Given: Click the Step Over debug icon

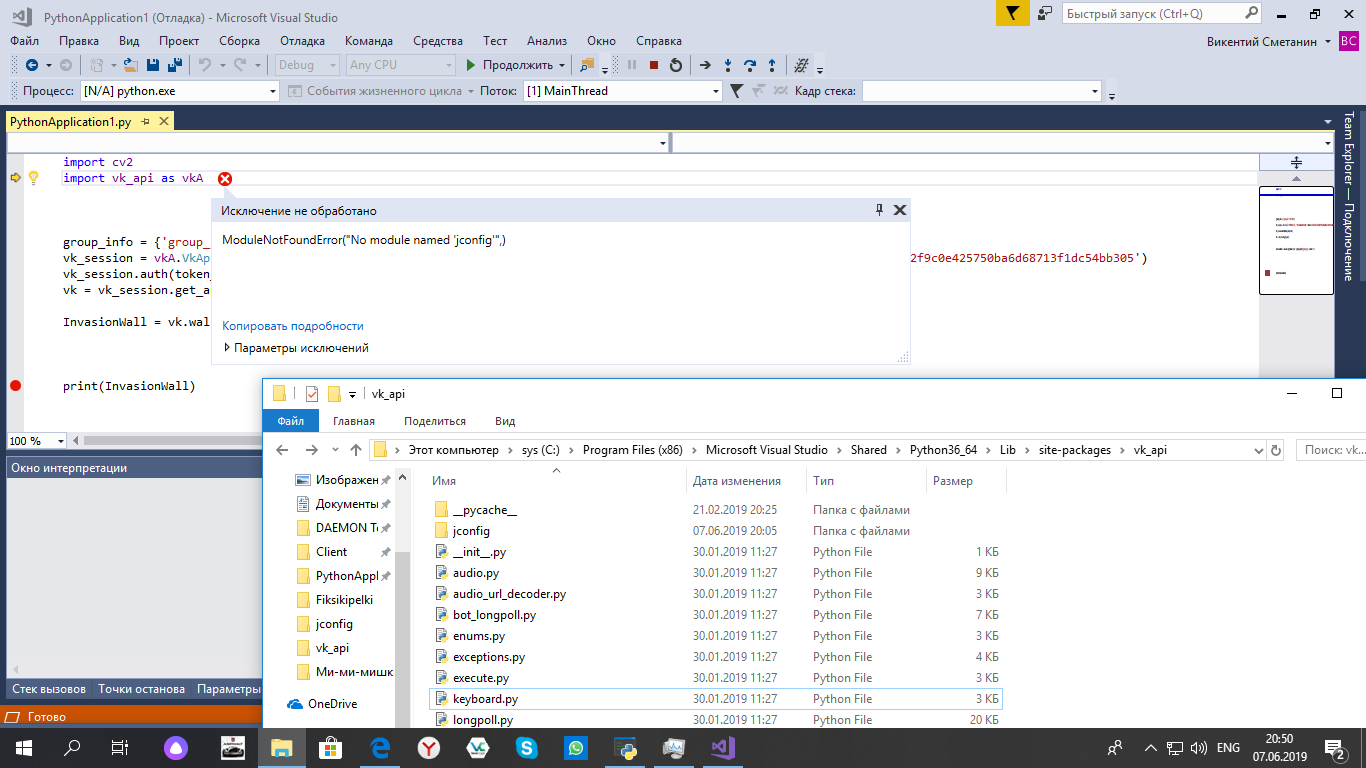Looking at the screenshot, I should pyautogui.click(x=750, y=65).
